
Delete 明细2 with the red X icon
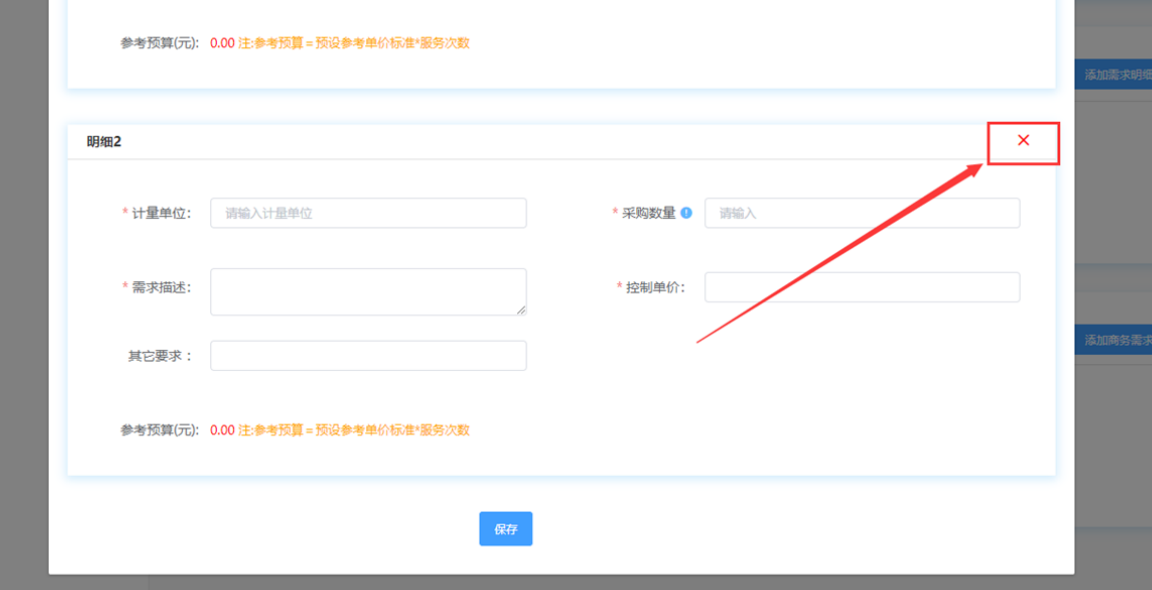coord(1023,141)
